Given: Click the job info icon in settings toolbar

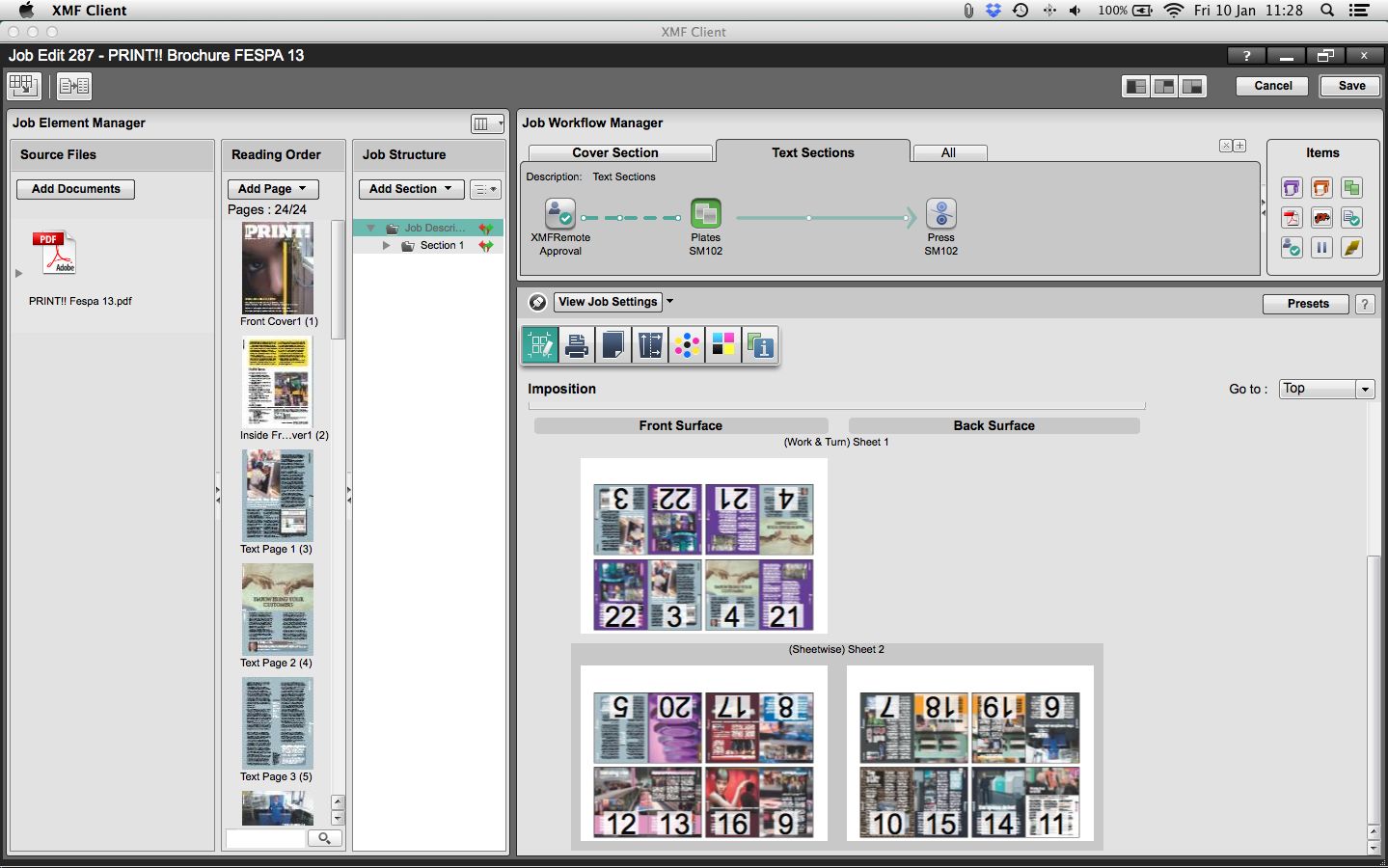Looking at the screenshot, I should (x=760, y=344).
